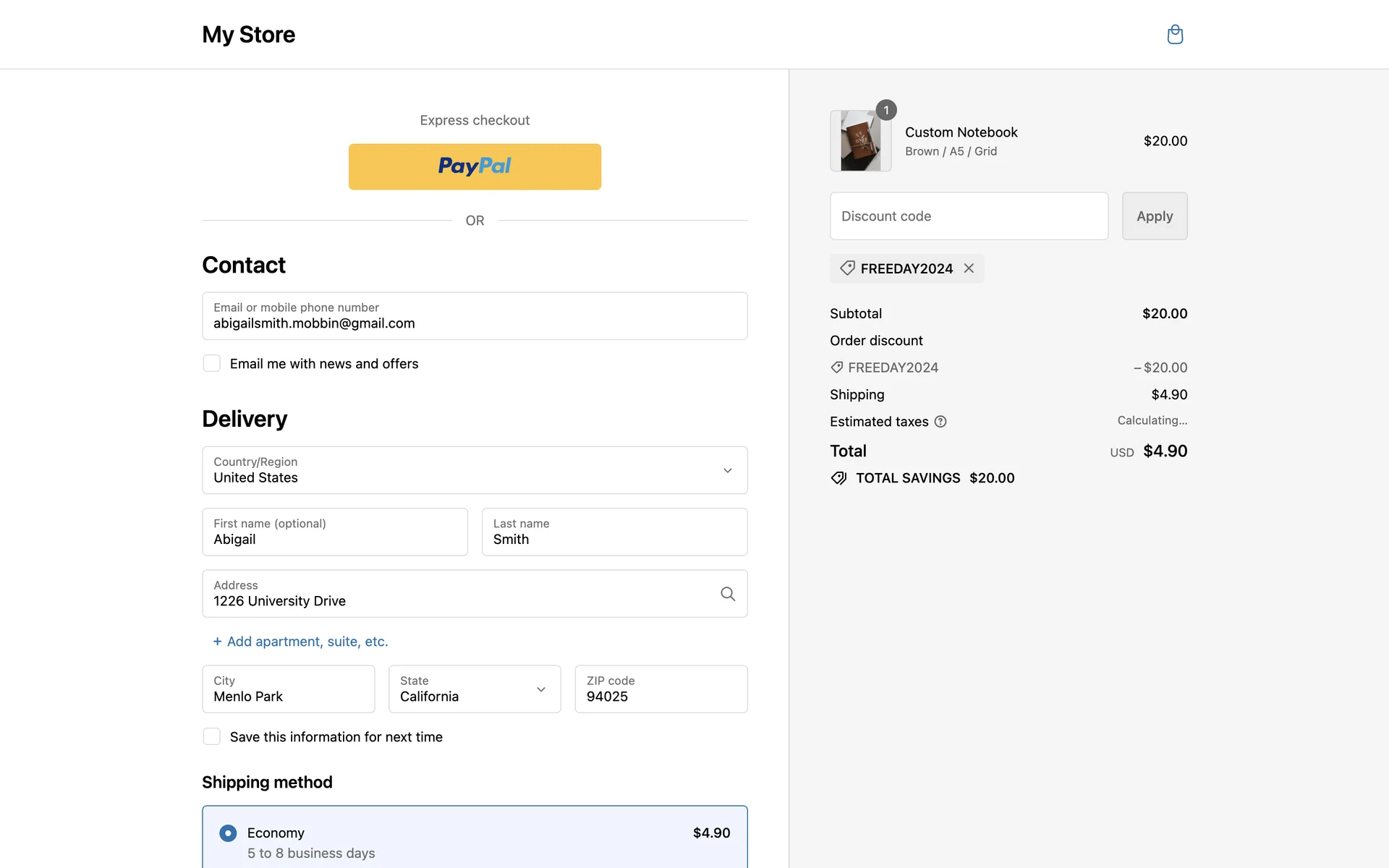Screen dimensions: 1389x868
Task: Open the Country/Region dropdown
Action: [x=475, y=470]
